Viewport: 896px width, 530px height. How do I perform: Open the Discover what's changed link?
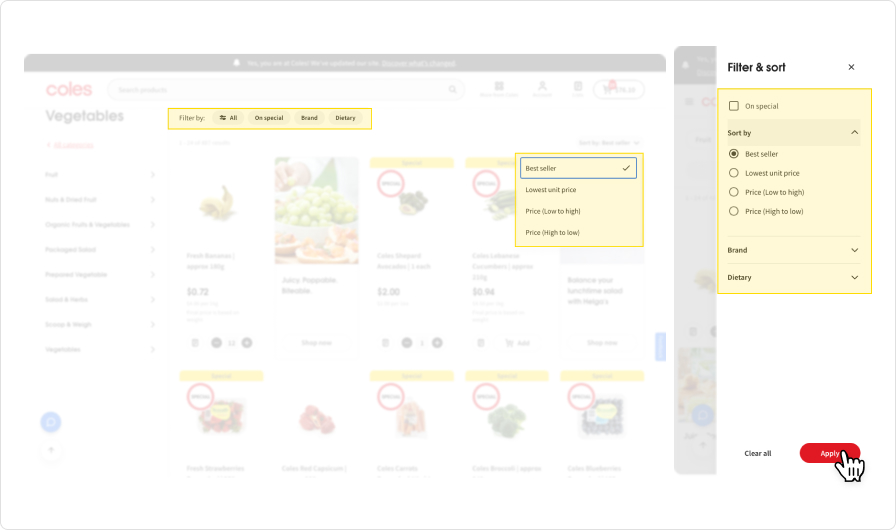pyautogui.click(x=418, y=63)
